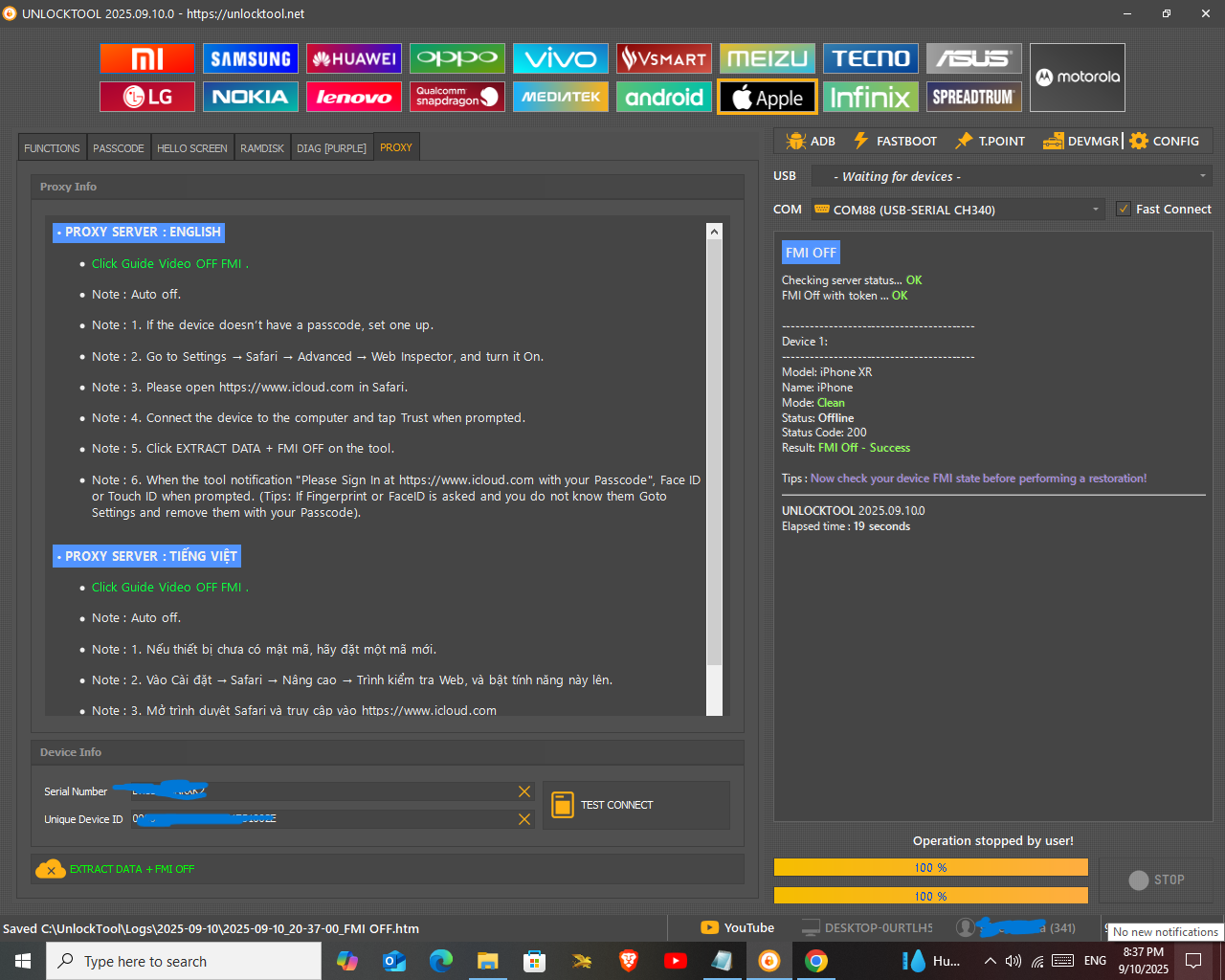Image resolution: width=1225 pixels, height=980 pixels.
Task: Click the 100% progress bar
Action: point(931,867)
